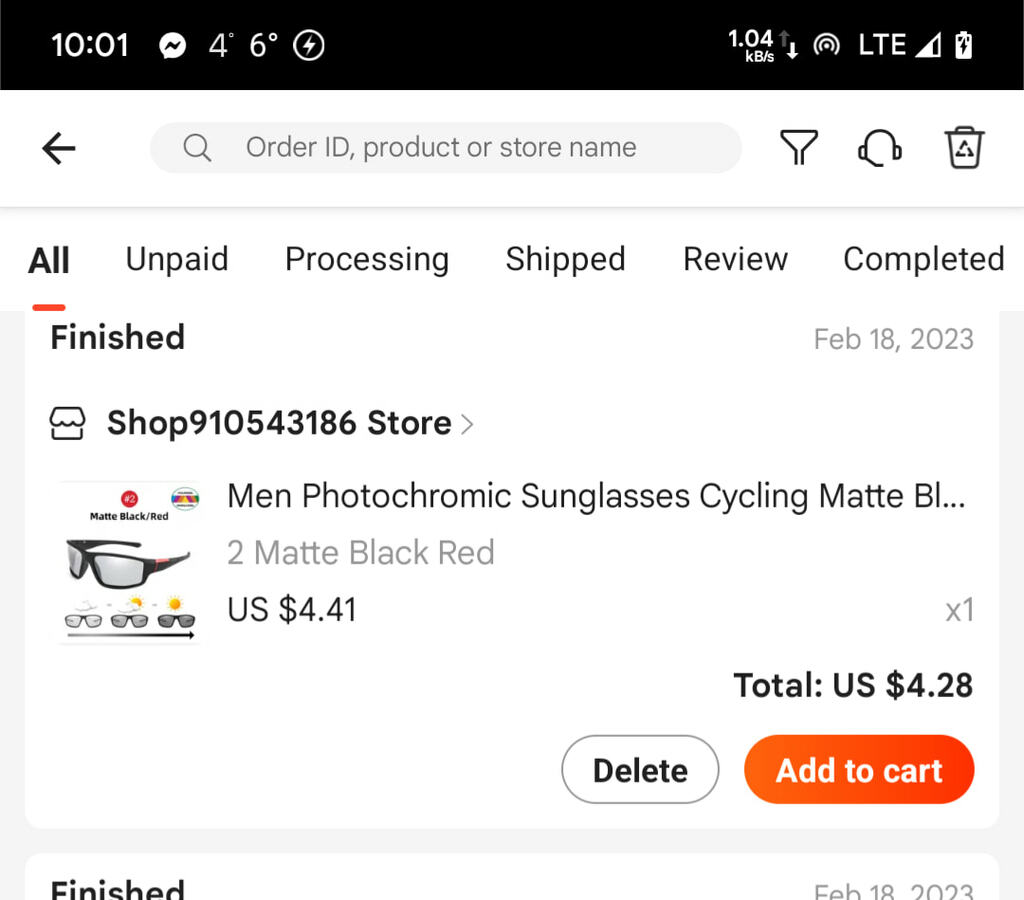
Task: Expand the Shop910543186 Store chevron
Action: point(466,424)
